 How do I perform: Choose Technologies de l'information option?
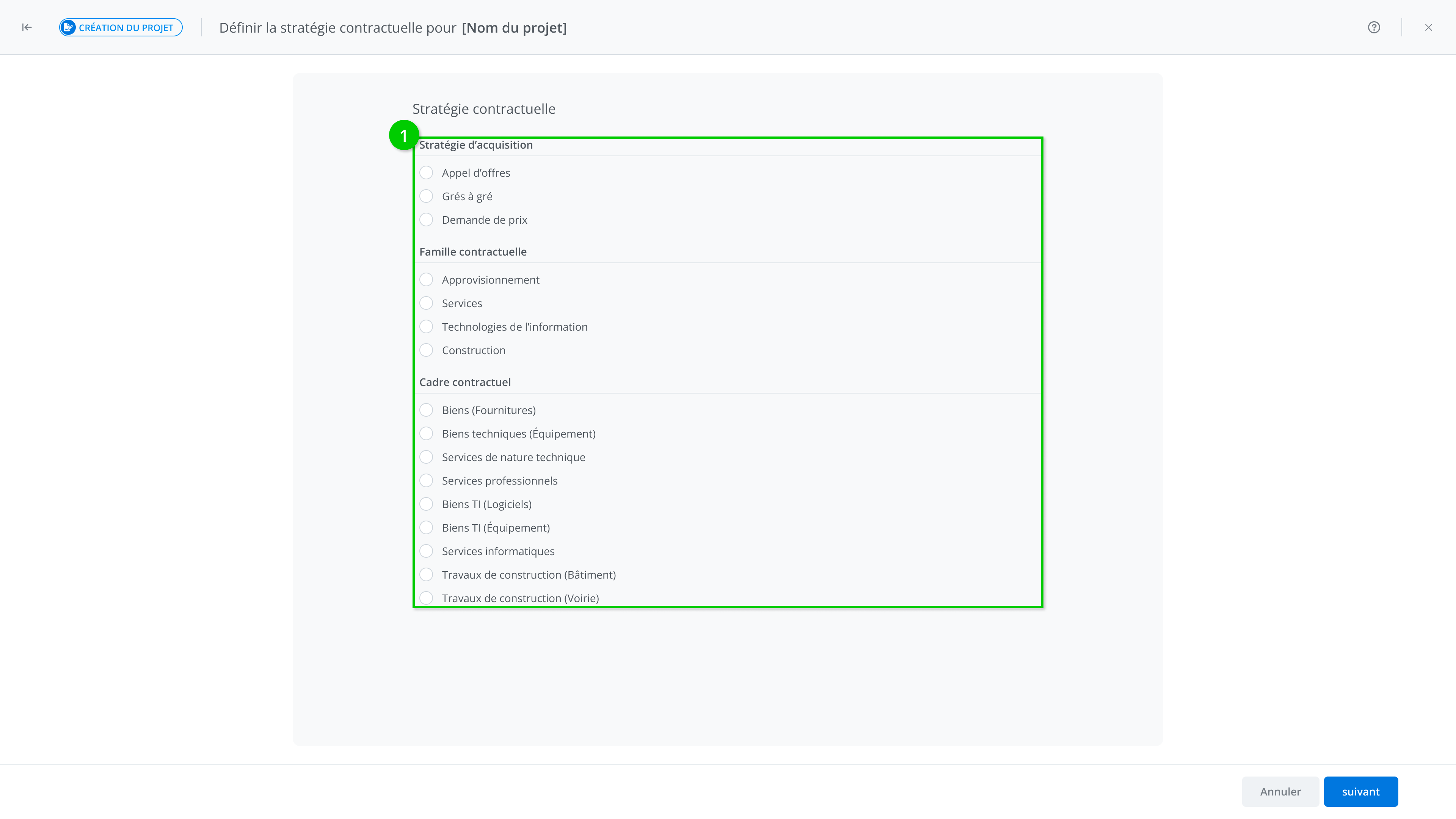(x=426, y=327)
